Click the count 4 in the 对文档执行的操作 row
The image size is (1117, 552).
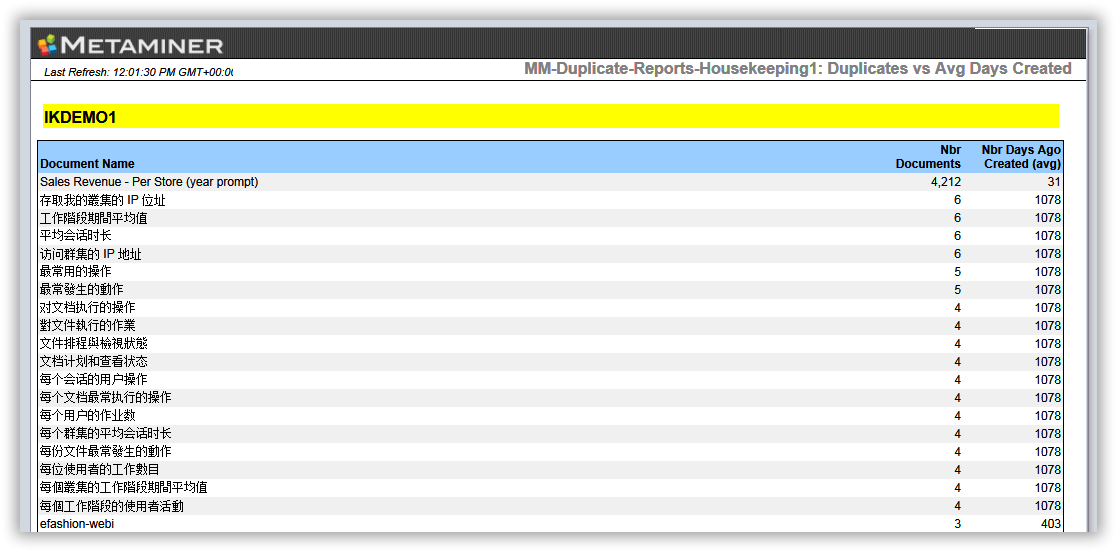pyautogui.click(x=957, y=308)
